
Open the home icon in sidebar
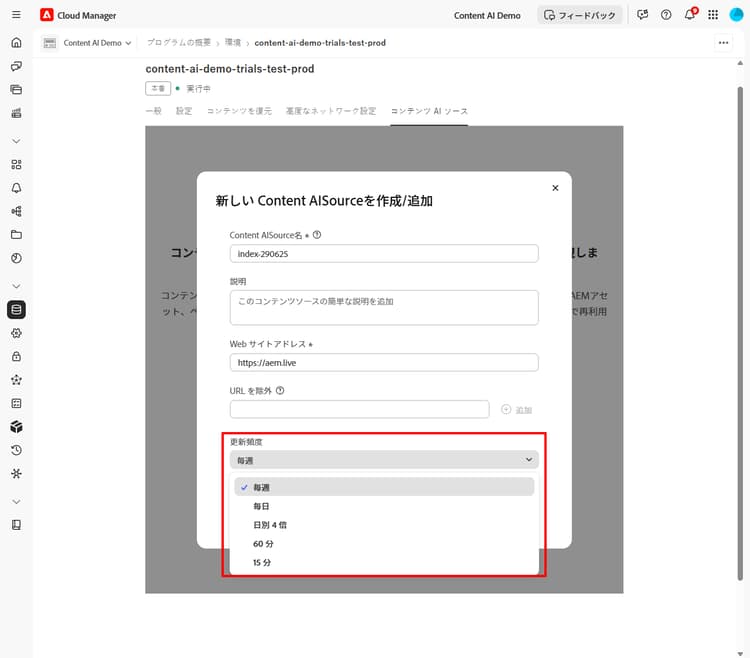pyautogui.click(x=16, y=43)
